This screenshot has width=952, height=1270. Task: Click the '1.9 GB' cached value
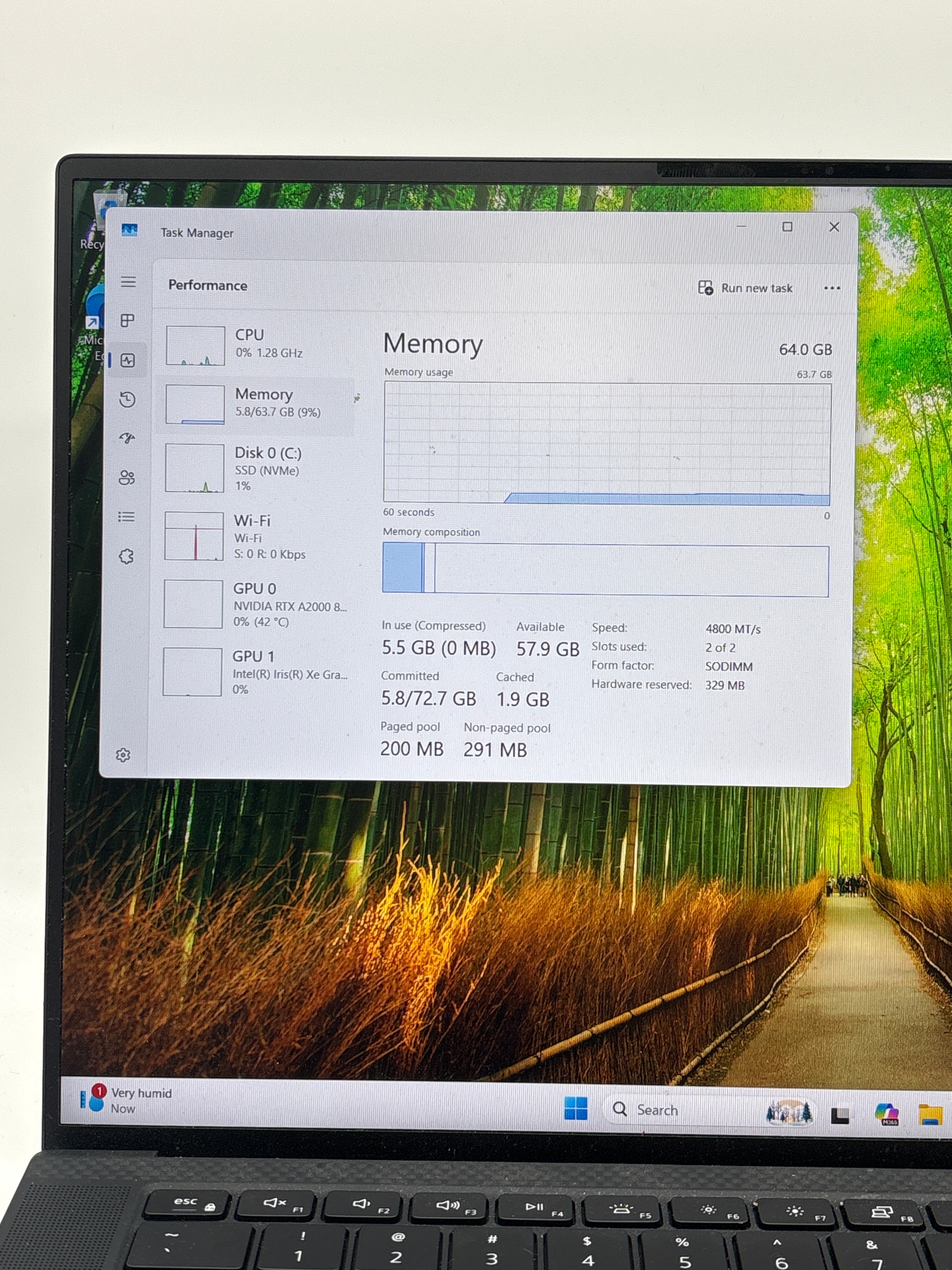pyautogui.click(x=523, y=700)
